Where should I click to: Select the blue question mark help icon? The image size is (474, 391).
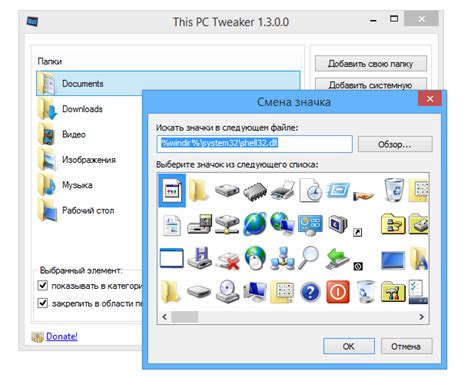[x=310, y=292]
